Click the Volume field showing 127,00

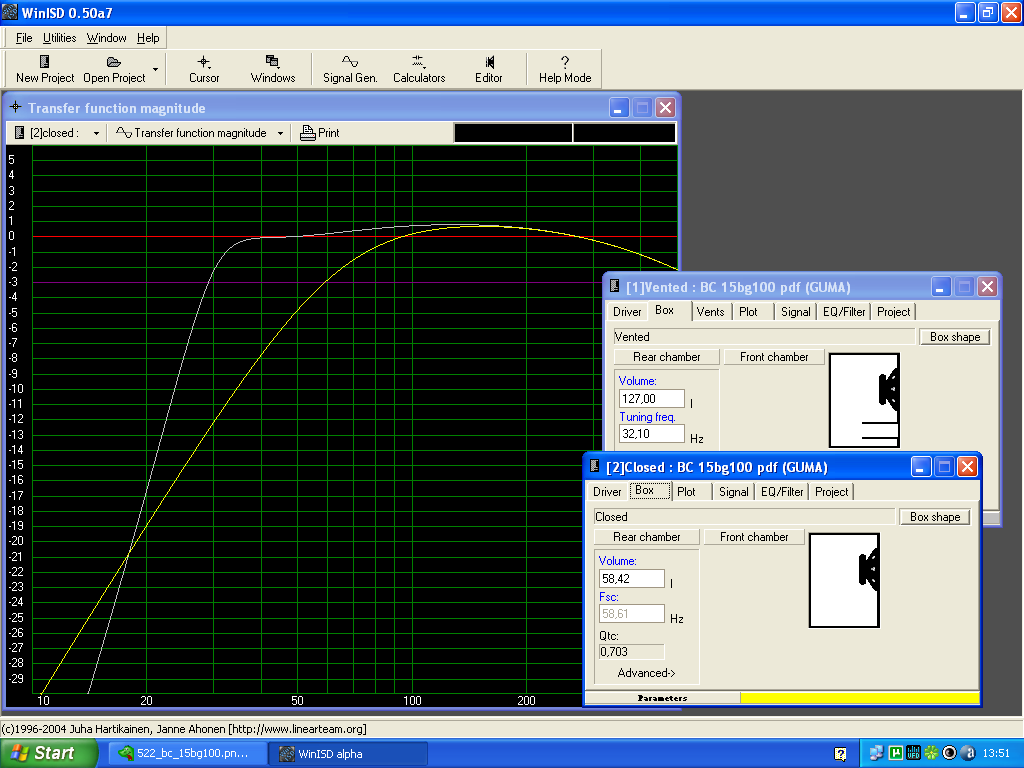(x=652, y=398)
